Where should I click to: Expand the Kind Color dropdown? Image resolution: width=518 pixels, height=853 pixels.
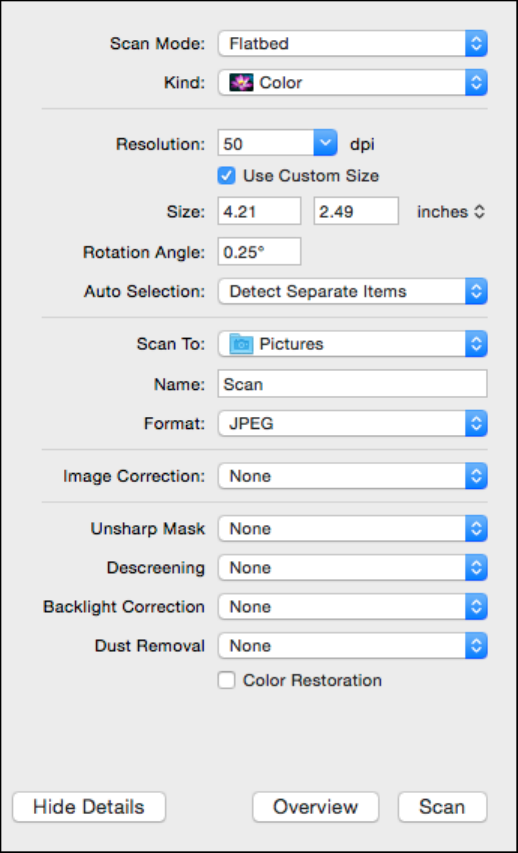[x=353, y=83]
